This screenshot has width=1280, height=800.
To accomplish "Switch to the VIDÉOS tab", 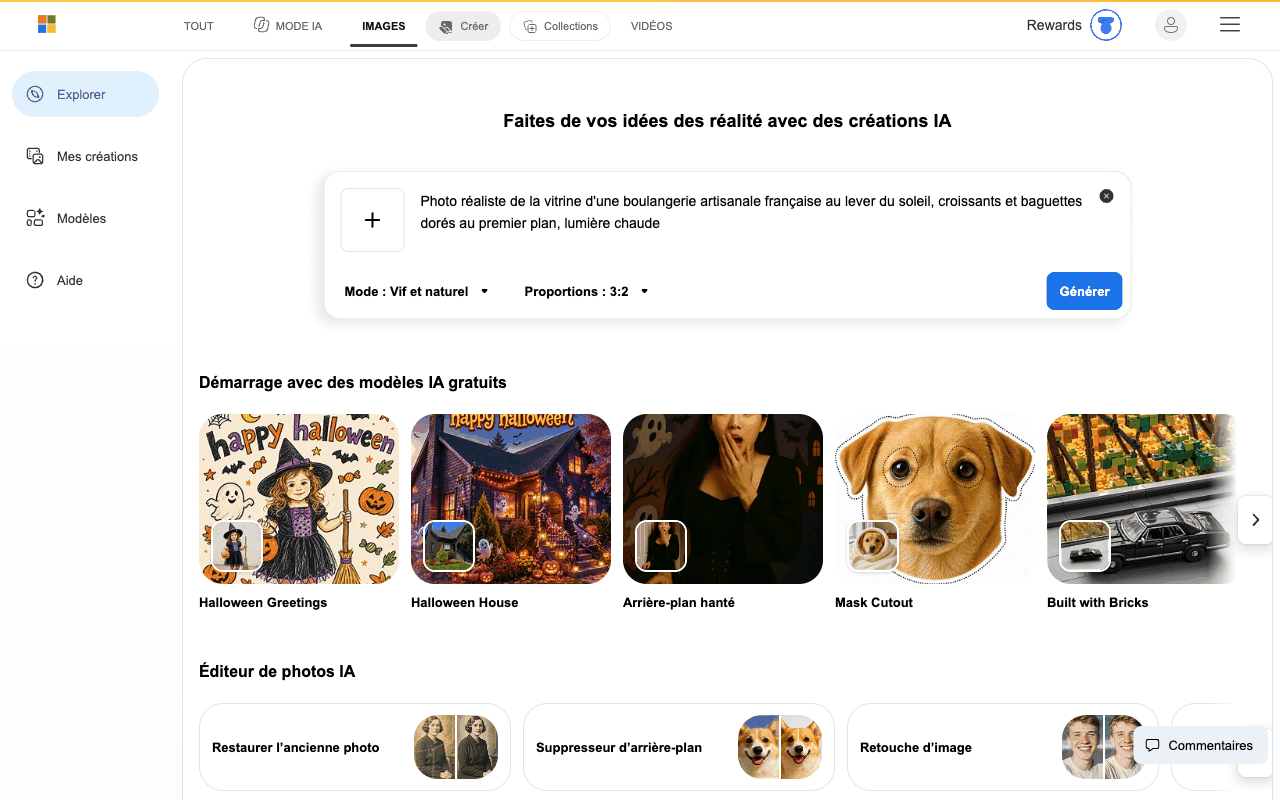I will (651, 26).
